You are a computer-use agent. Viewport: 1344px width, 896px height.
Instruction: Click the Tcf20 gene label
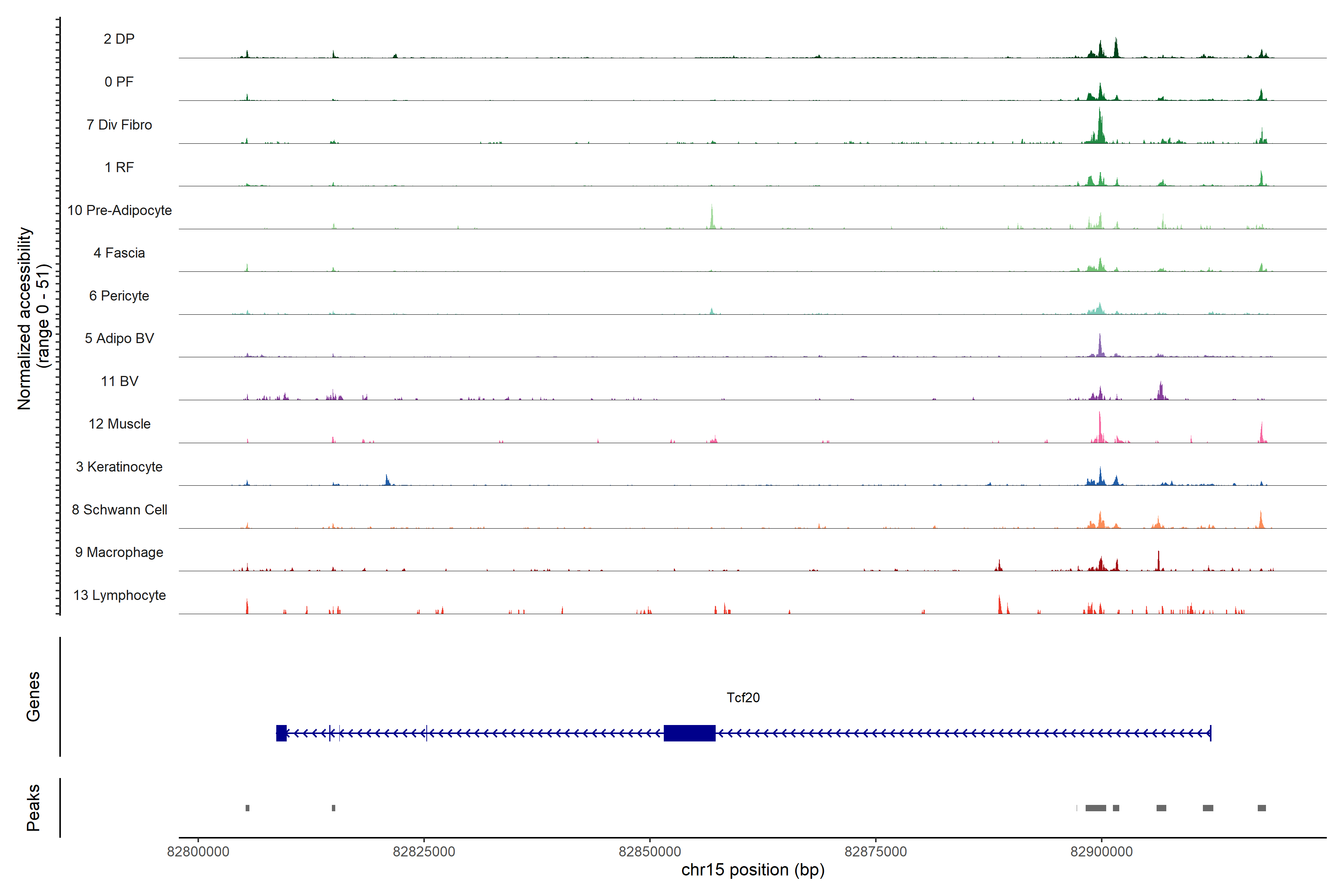click(x=743, y=697)
